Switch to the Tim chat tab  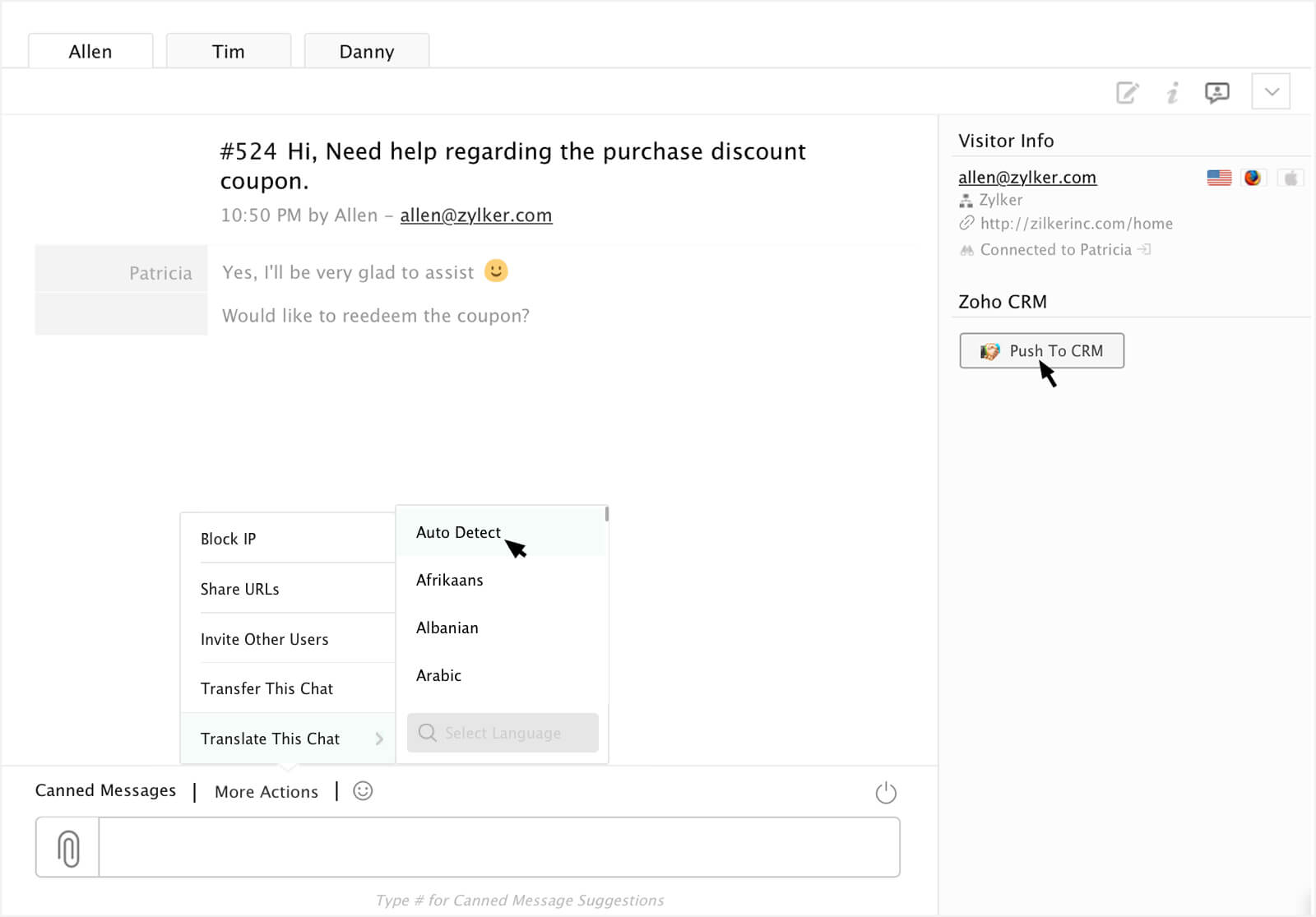[x=228, y=52]
